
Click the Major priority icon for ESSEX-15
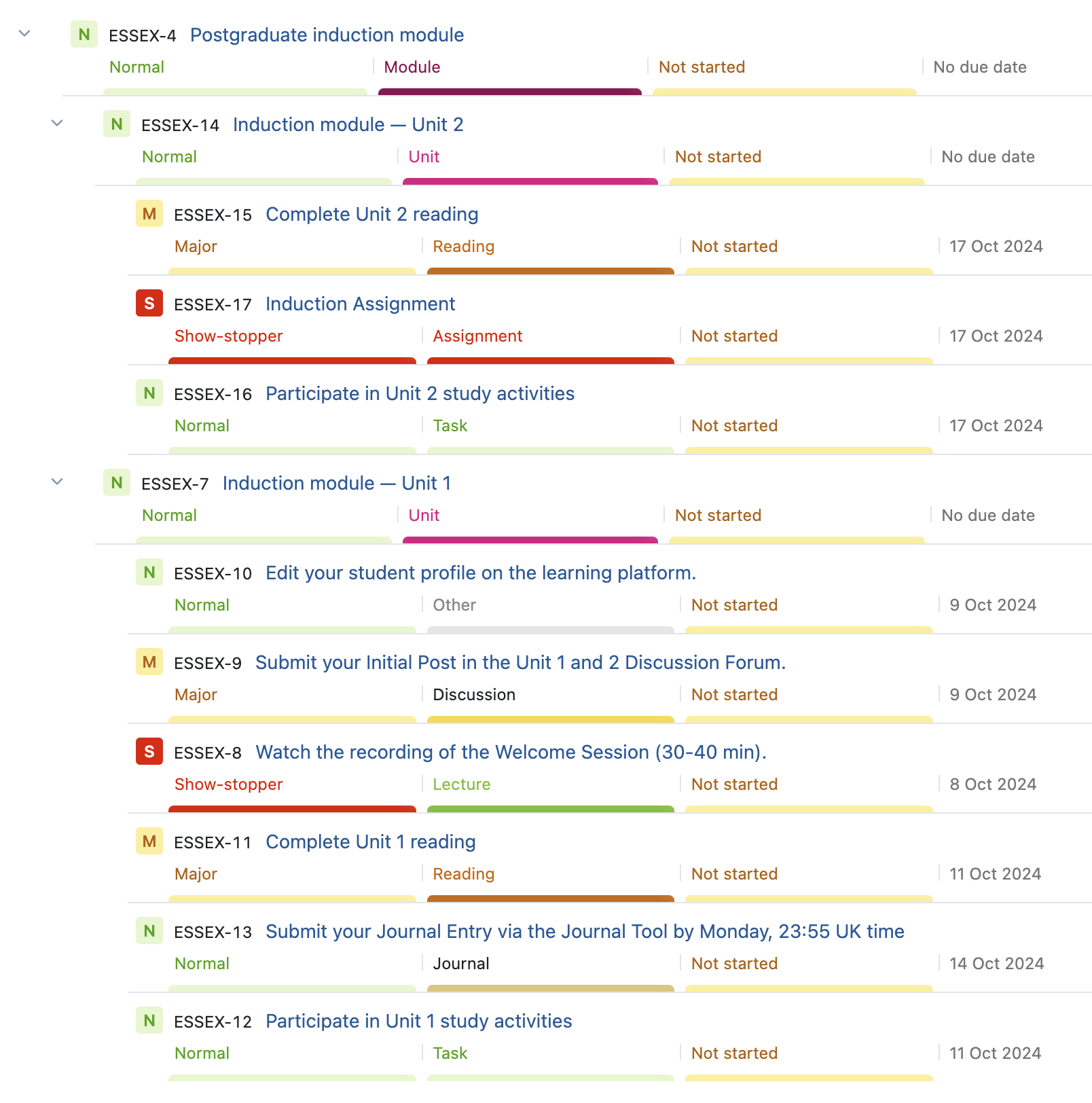click(149, 214)
